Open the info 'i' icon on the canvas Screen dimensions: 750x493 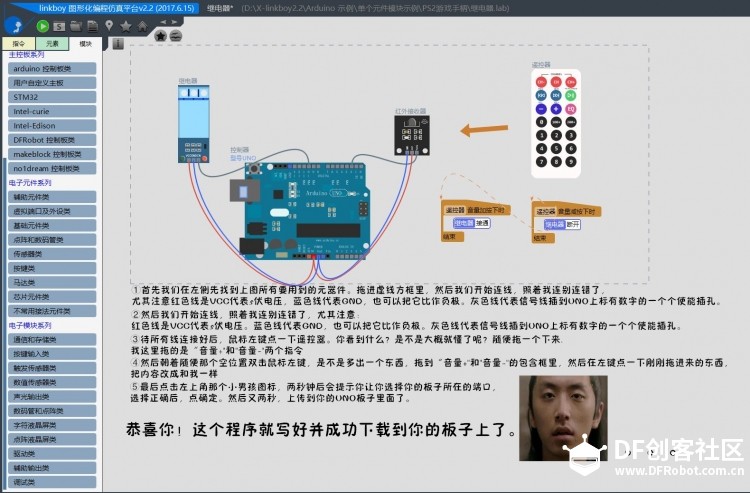(118, 44)
